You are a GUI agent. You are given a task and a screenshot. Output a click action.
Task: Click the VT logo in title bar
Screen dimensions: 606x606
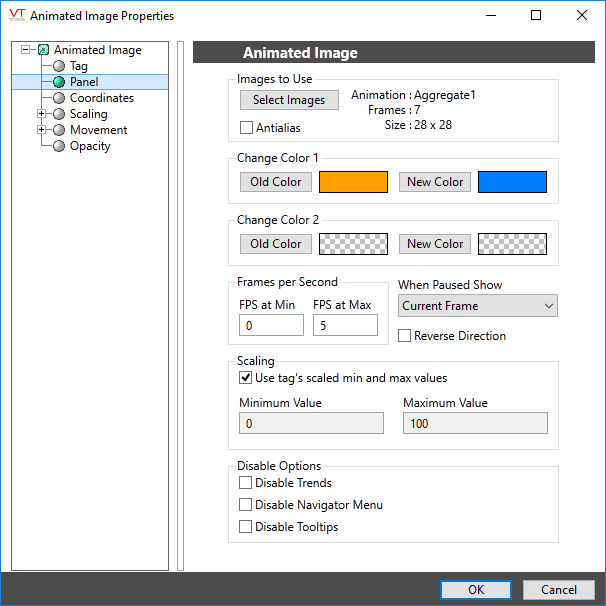(x=15, y=16)
